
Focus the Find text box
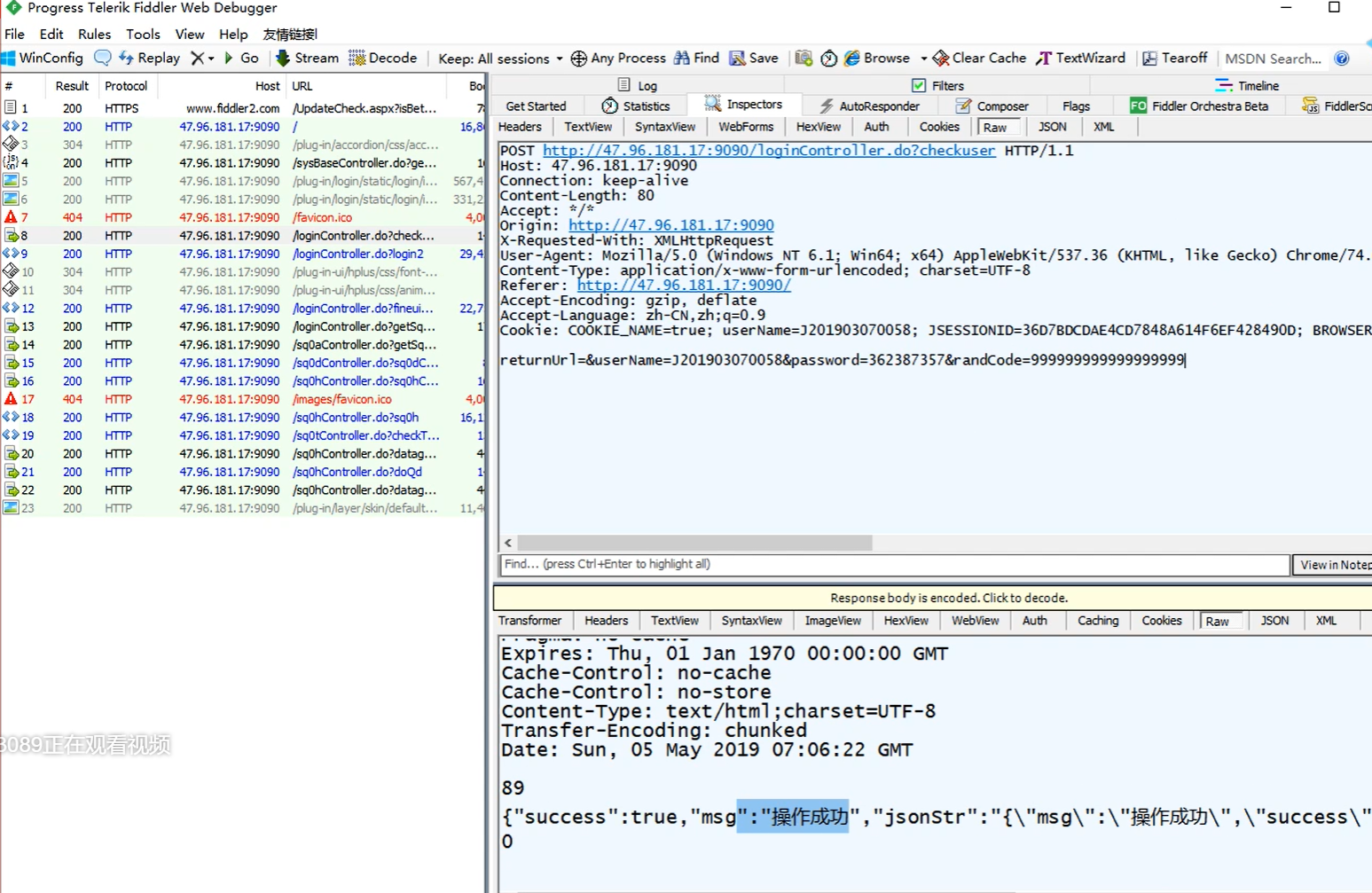[x=894, y=564]
